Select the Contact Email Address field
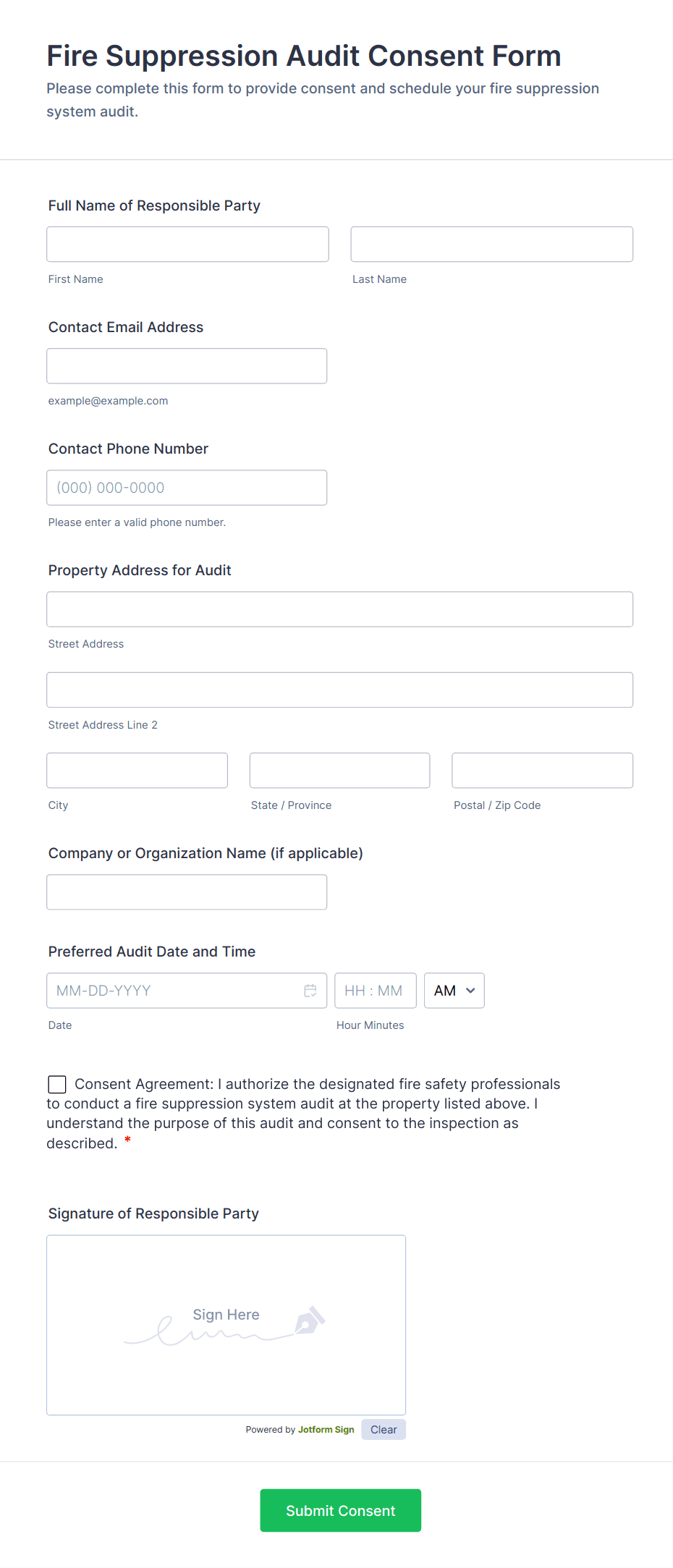The image size is (673, 1568). pyautogui.click(x=186, y=365)
